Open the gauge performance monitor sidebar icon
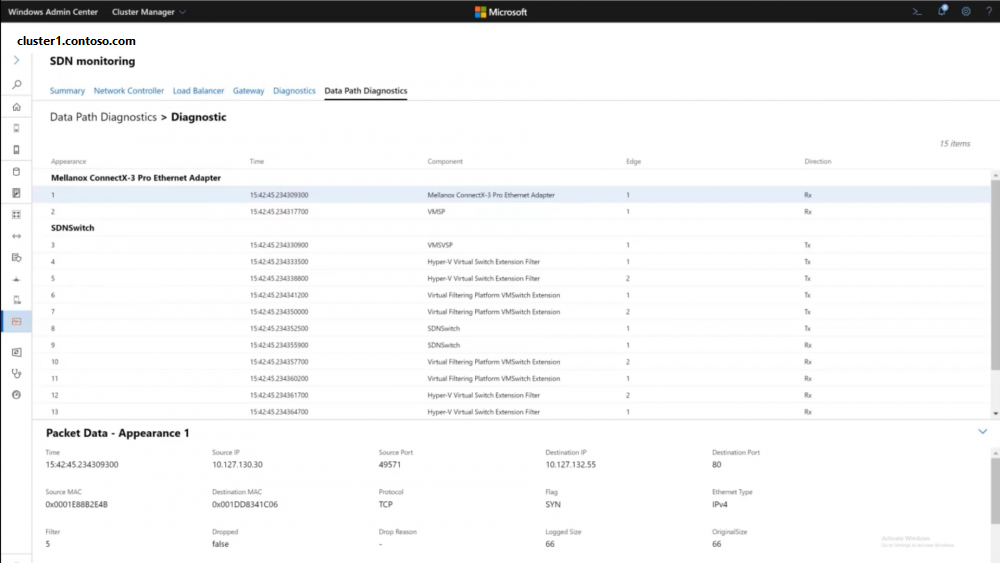1000x563 pixels. click(17, 395)
